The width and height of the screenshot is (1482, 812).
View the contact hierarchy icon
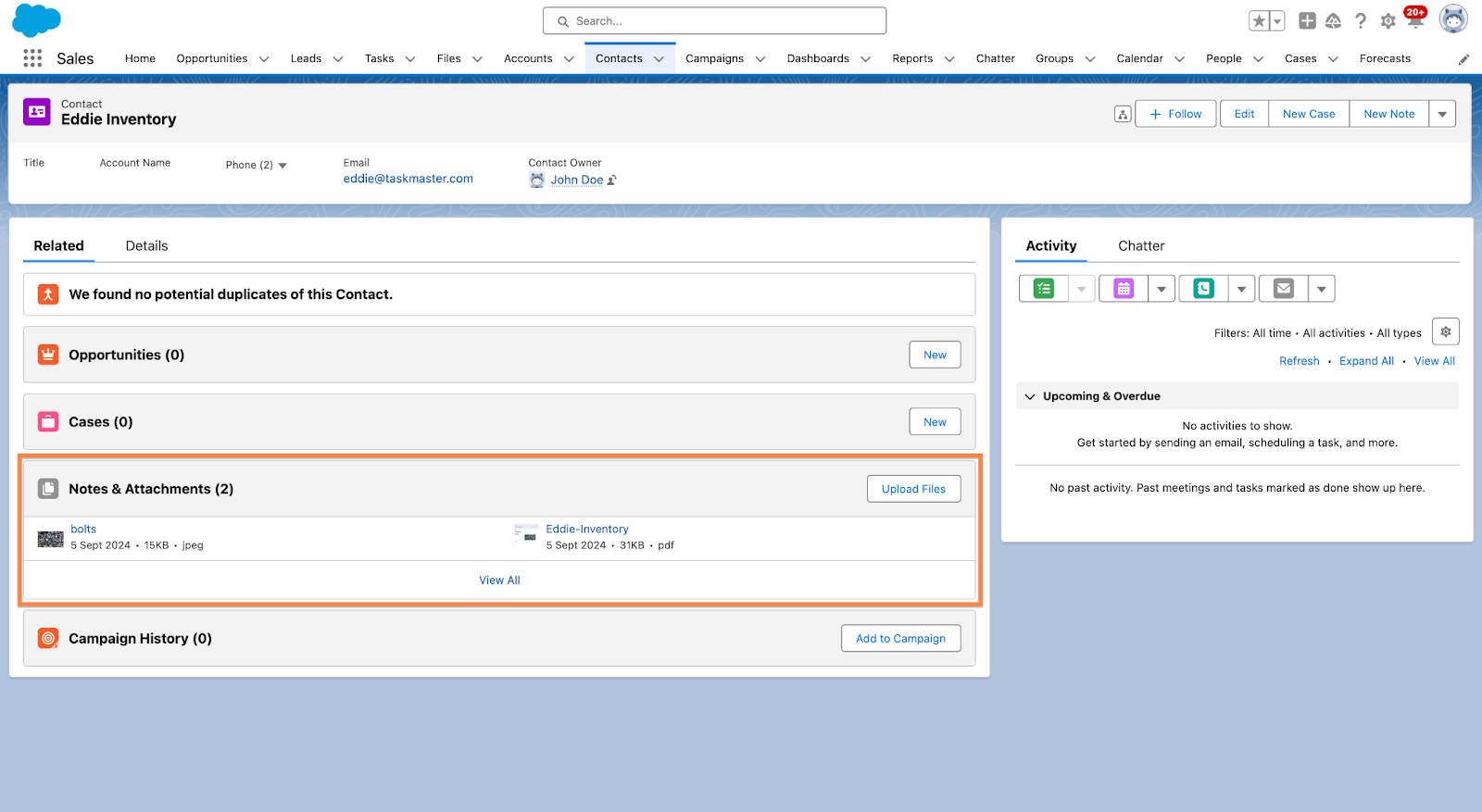click(1123, 115)
